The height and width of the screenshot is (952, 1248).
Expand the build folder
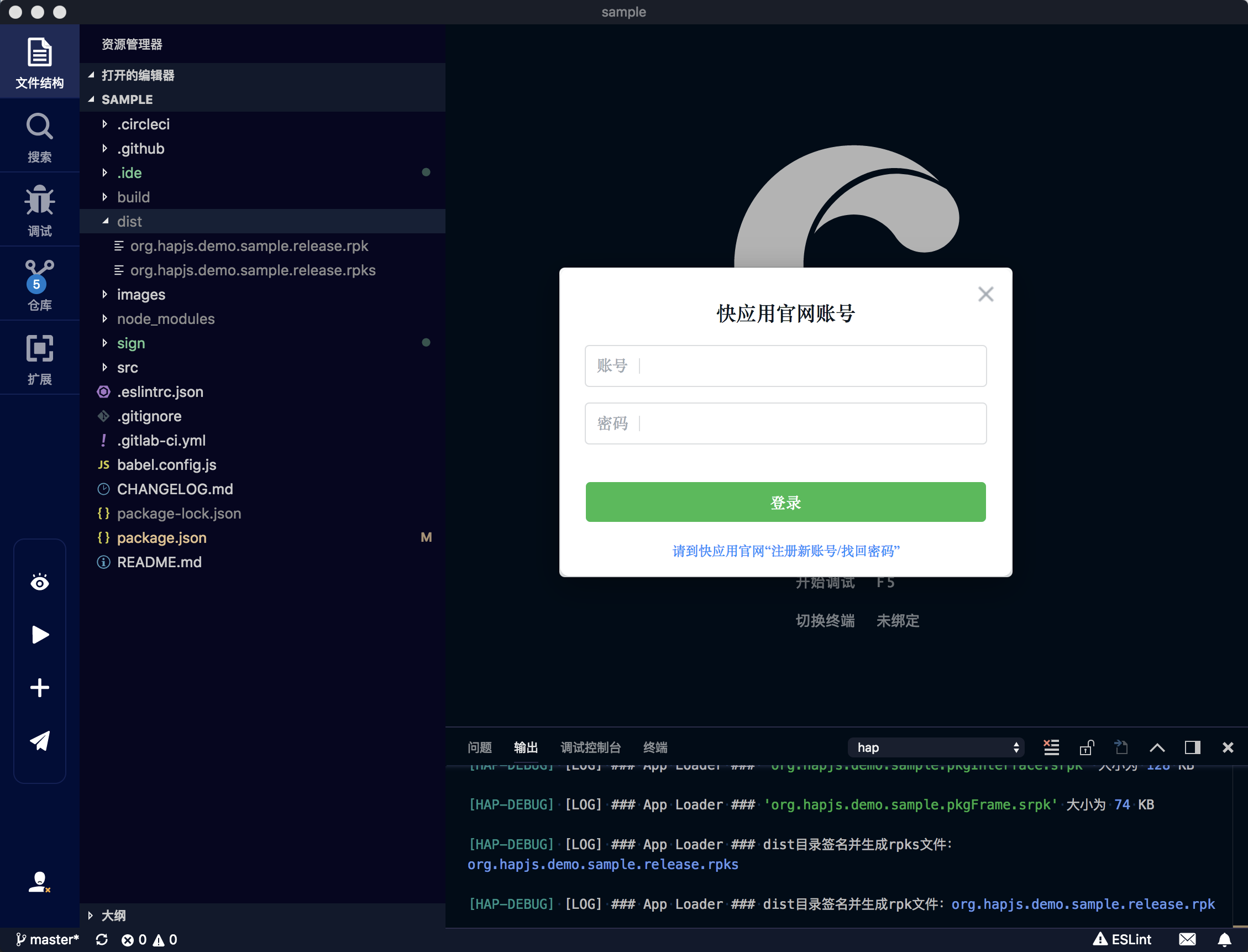[263, 197]
